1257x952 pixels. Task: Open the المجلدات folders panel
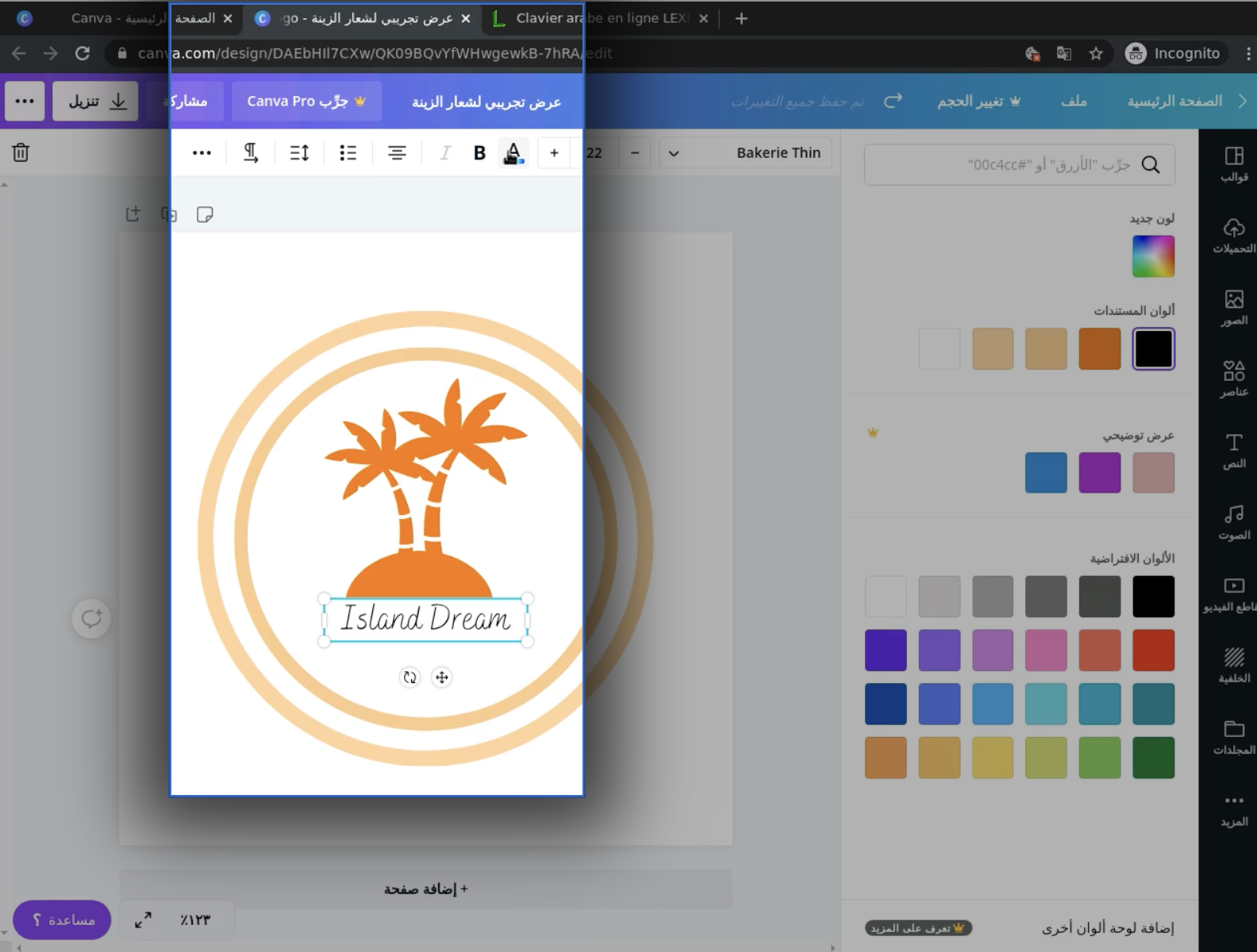1233,737
